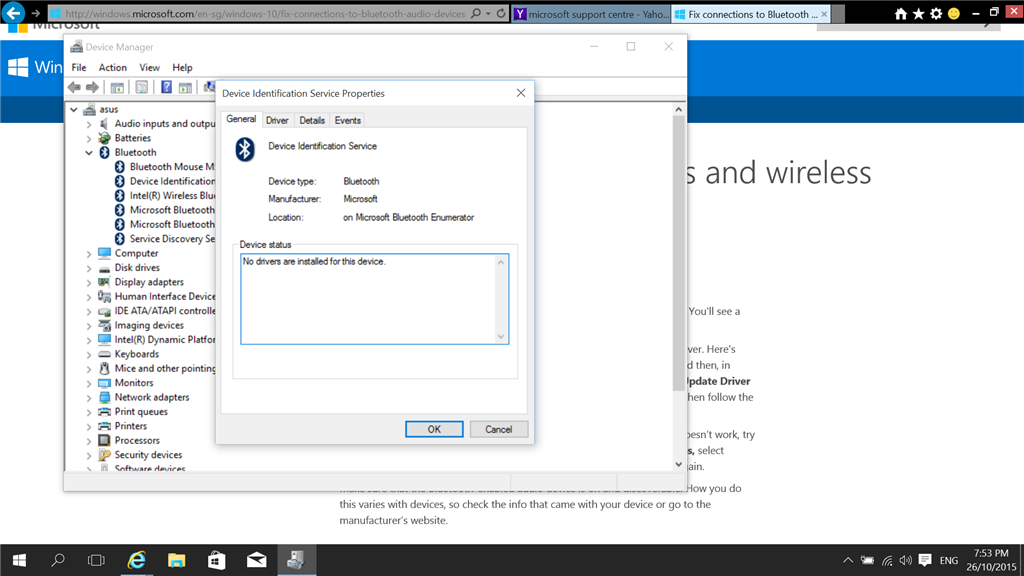Click the blue Help question-mark toolbar icon
The height and width of the screenshot is (576, 1024).
click(x=167, y=87)
